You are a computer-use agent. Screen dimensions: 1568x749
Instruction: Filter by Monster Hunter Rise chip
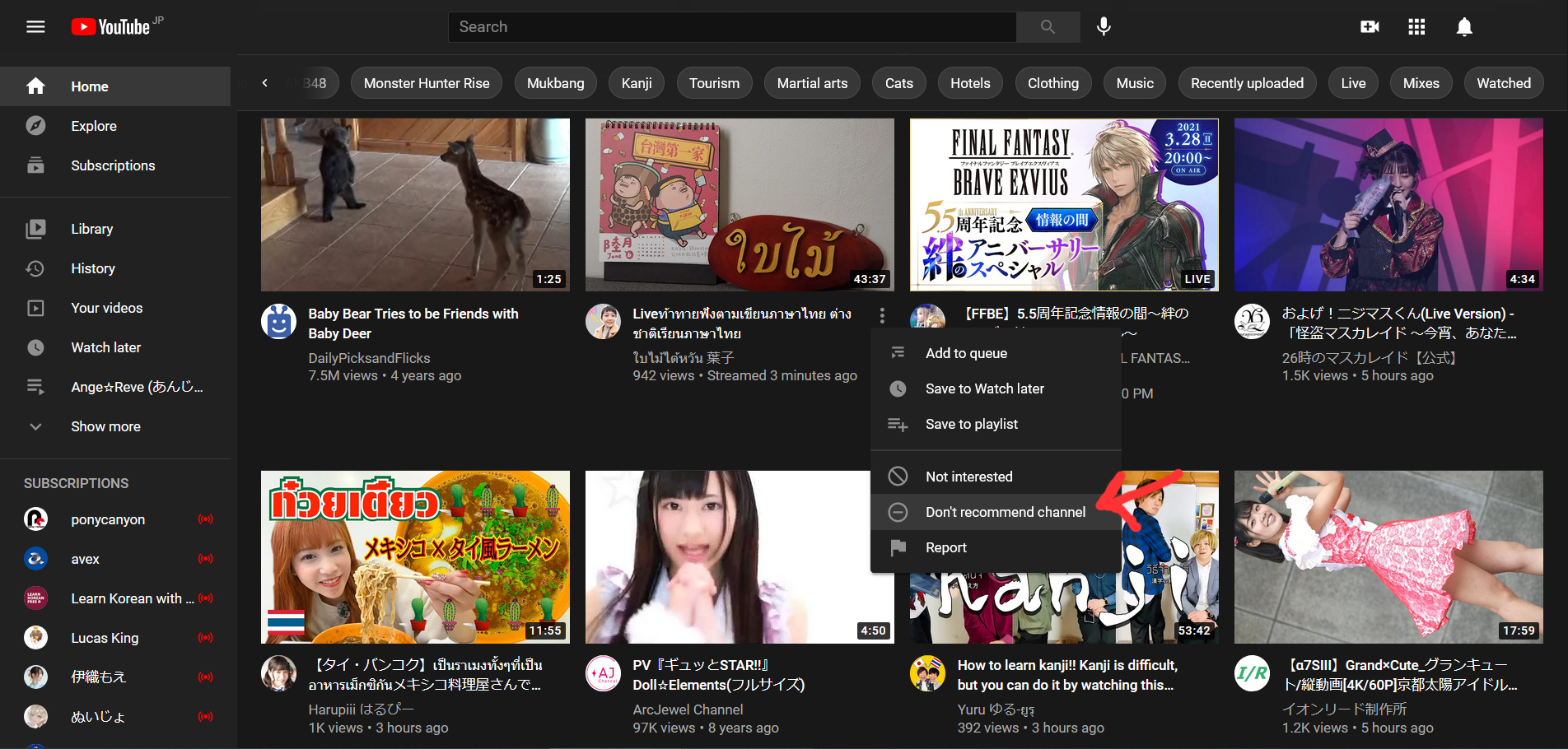(427, 83)
